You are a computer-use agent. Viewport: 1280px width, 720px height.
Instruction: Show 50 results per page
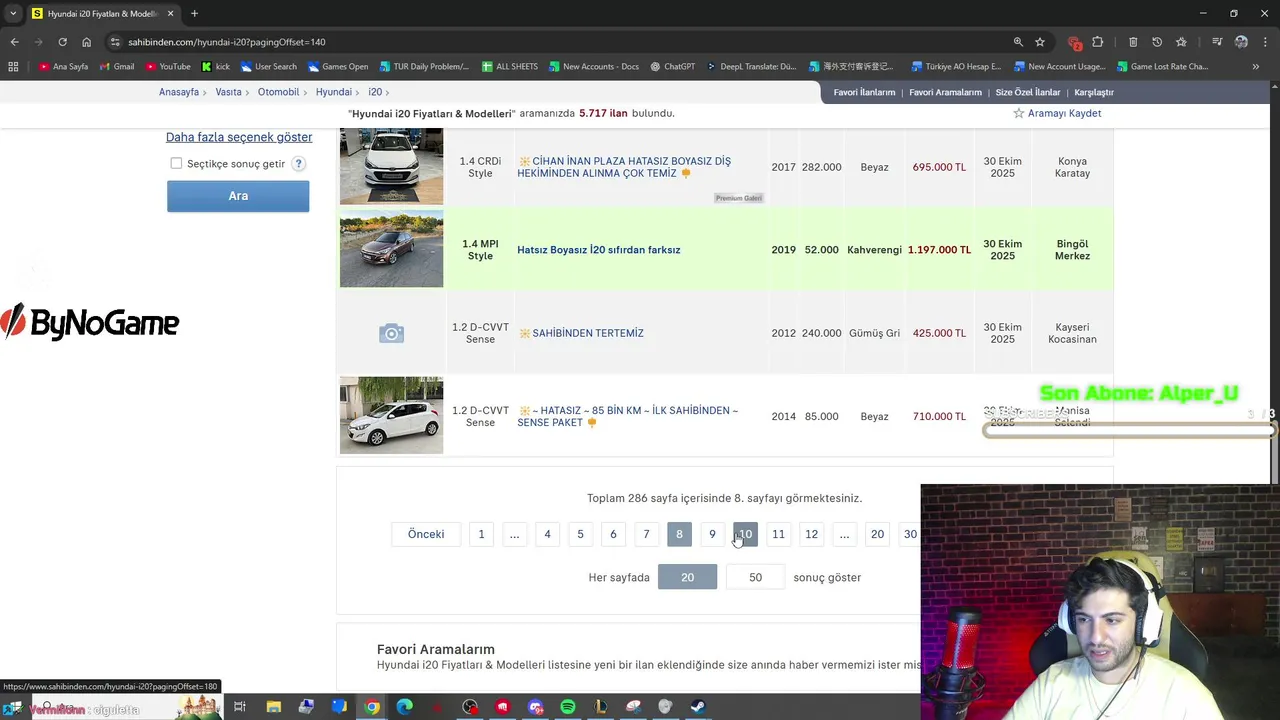tap(755, 577)
